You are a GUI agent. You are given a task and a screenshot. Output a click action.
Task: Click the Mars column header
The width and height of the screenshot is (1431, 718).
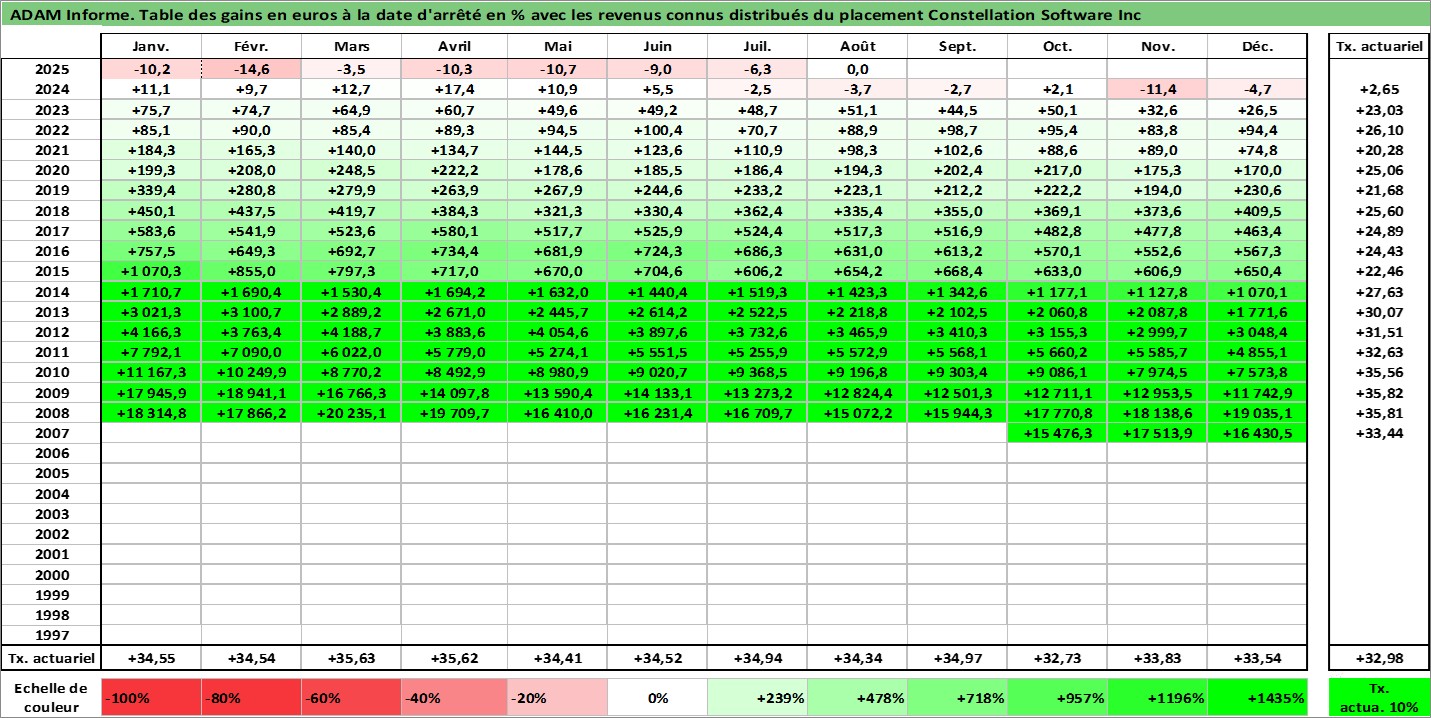coord(351,47)
